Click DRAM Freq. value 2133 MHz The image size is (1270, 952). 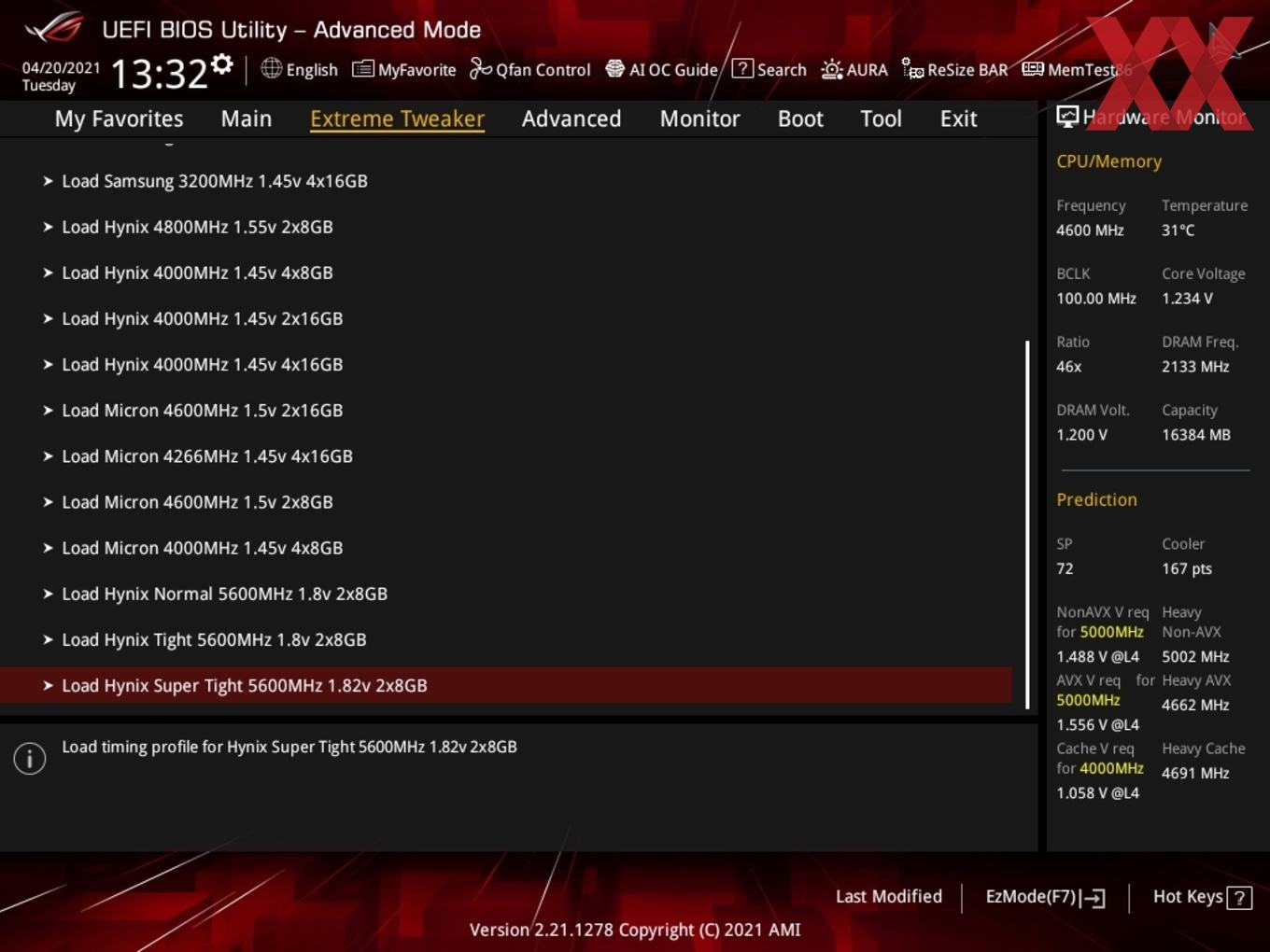pyautogui.click(x=1195, y=366)
